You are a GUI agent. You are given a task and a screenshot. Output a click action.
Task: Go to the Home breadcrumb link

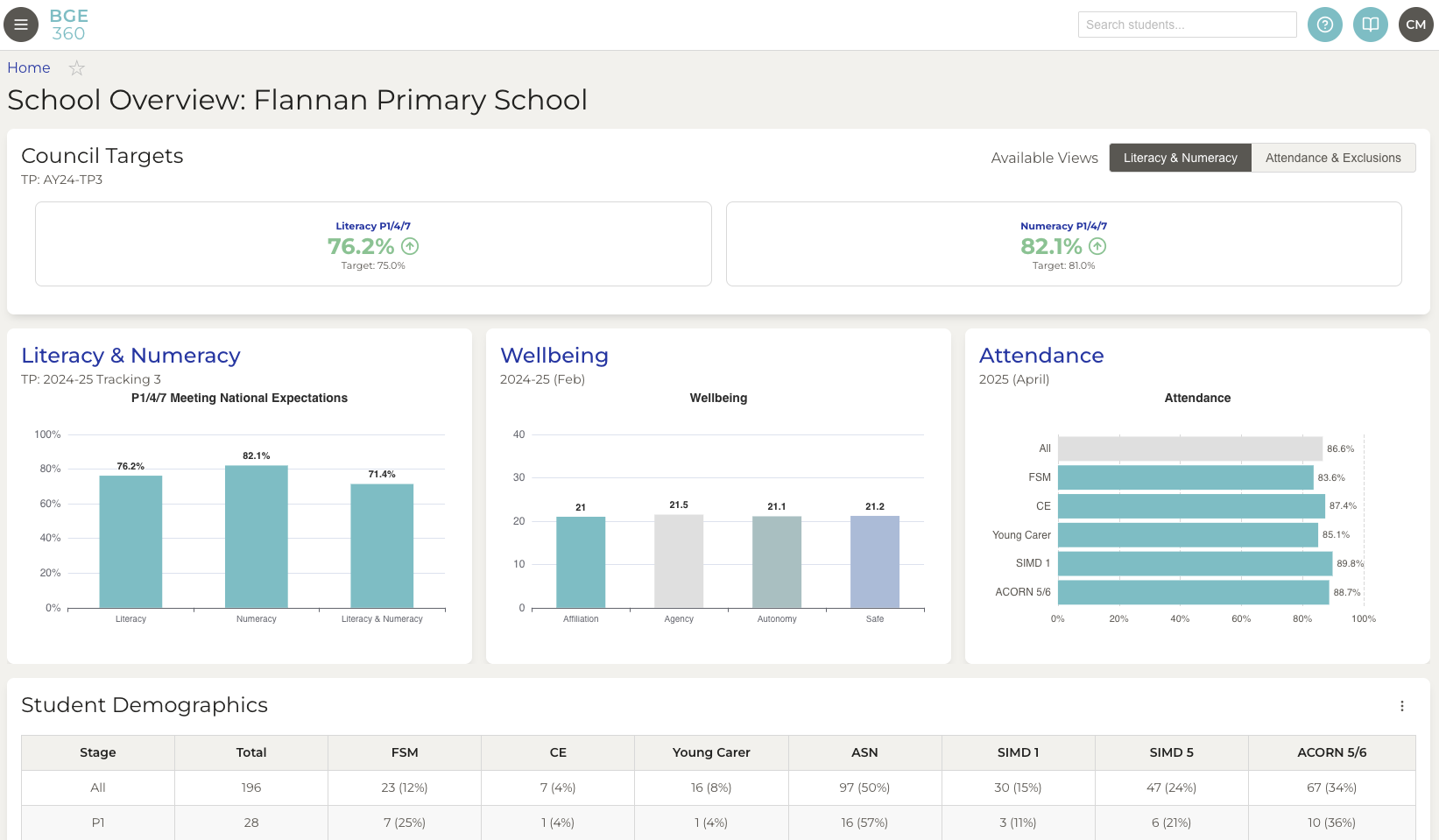pos(29,67)
